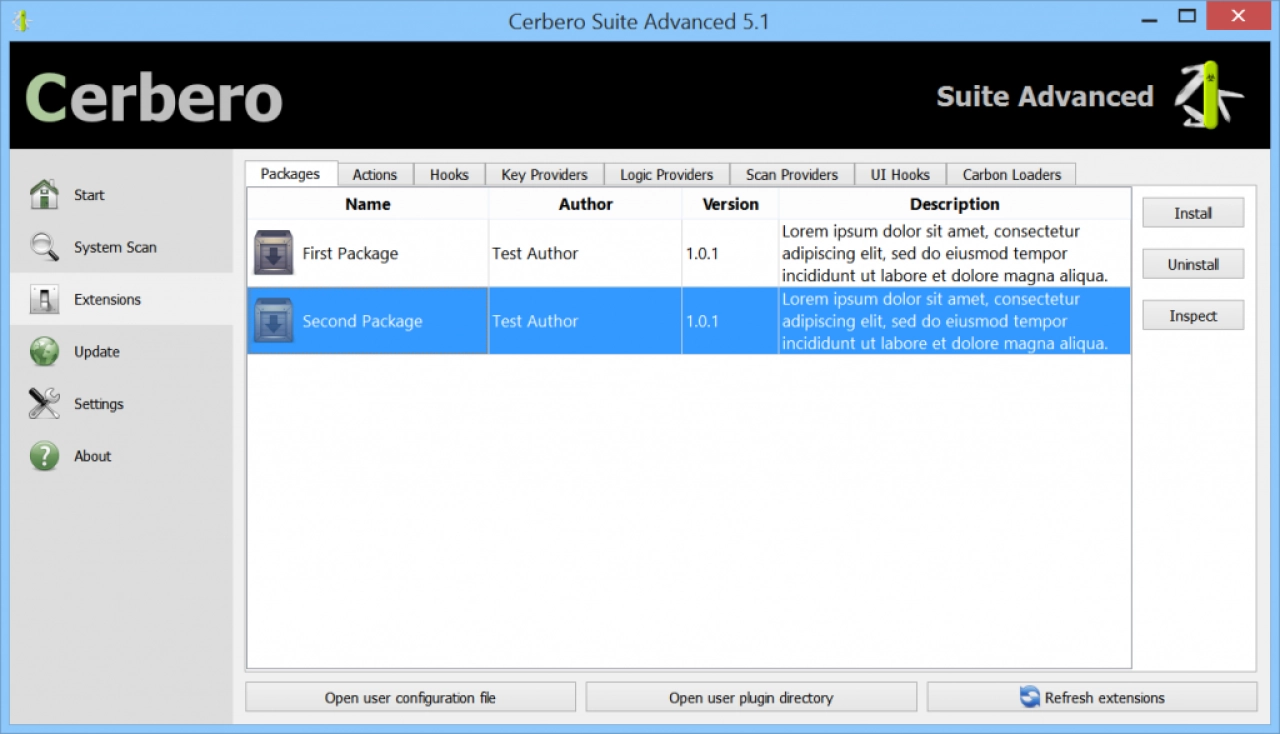Viewport: 1280px width, 734px height.
Task: Click the Extensions sidebar icon
Action: coord(44,299)
